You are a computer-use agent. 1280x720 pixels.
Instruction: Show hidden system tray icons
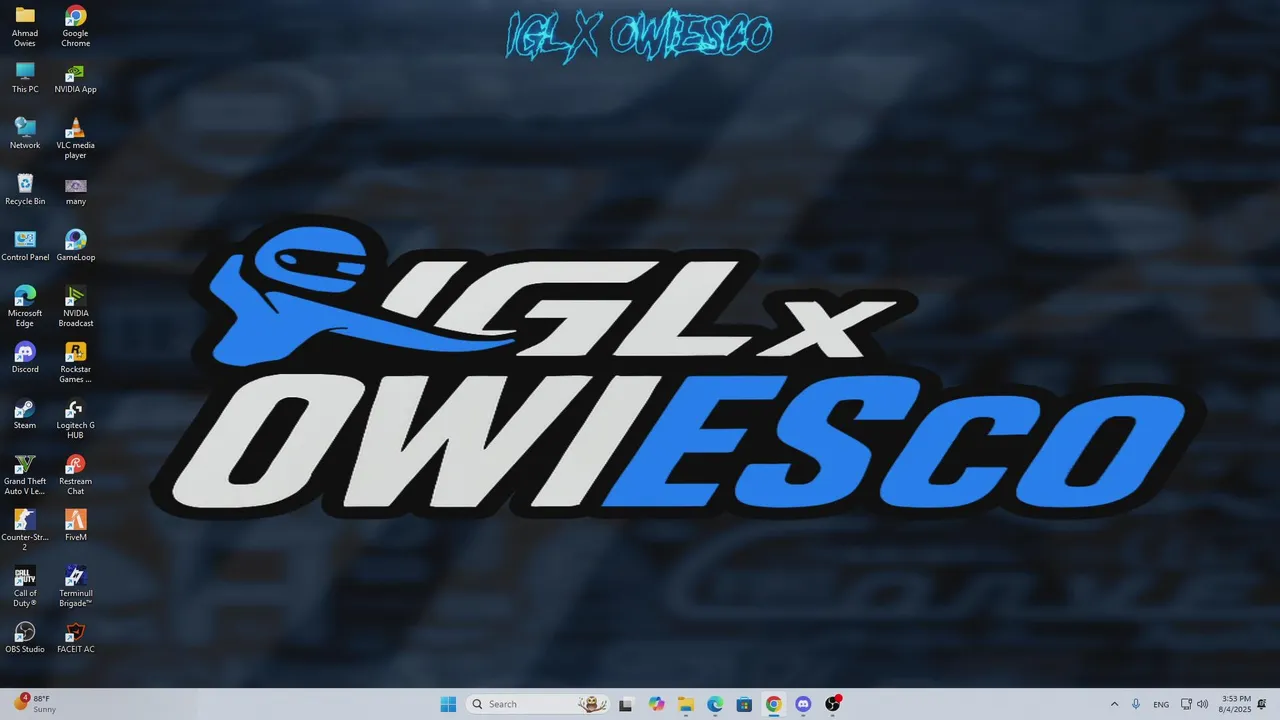(1114, 704)
